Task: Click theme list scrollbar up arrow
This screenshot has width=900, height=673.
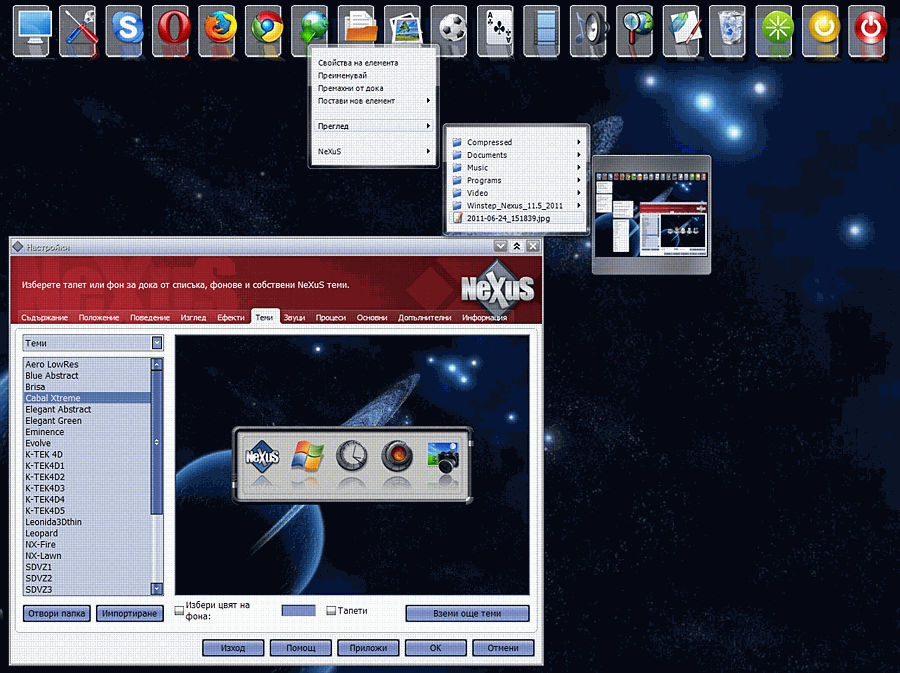Action: point(157,364)
